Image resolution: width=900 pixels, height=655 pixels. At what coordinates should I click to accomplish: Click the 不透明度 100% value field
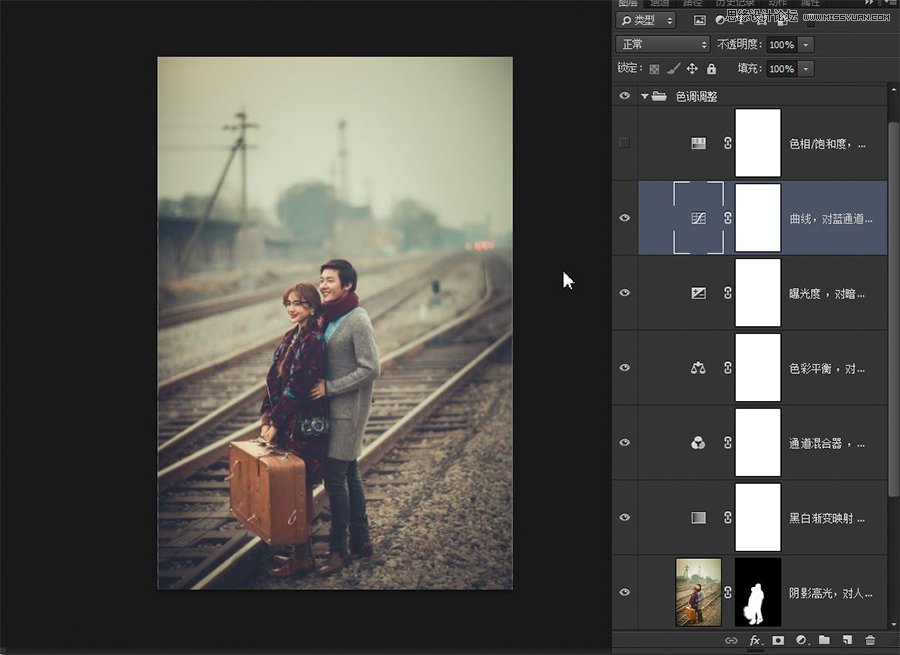pyautogui.click(x=782, y=44)
